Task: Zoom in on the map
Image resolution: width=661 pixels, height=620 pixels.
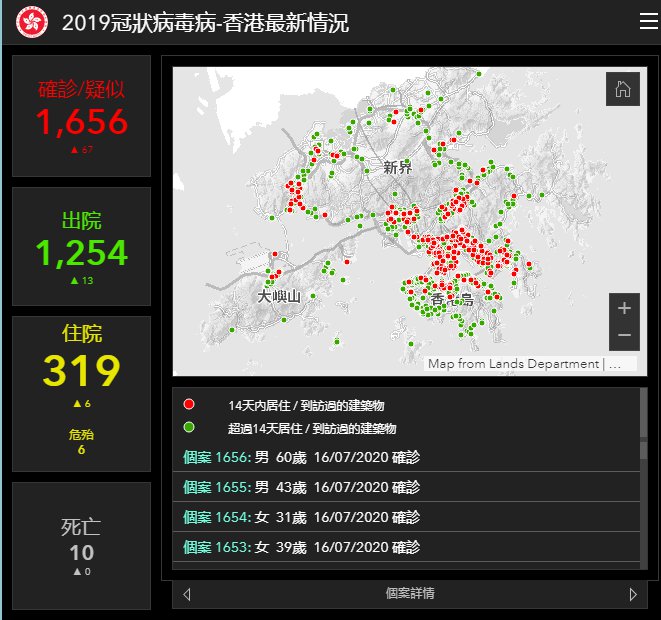Action: tap(624, 308)
